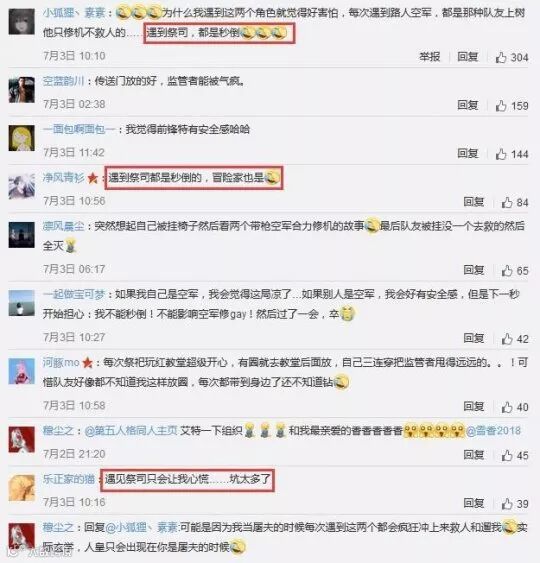Open the @雪香2018 mention link
This screenshot has width=540, height=563.
point(493,431)
